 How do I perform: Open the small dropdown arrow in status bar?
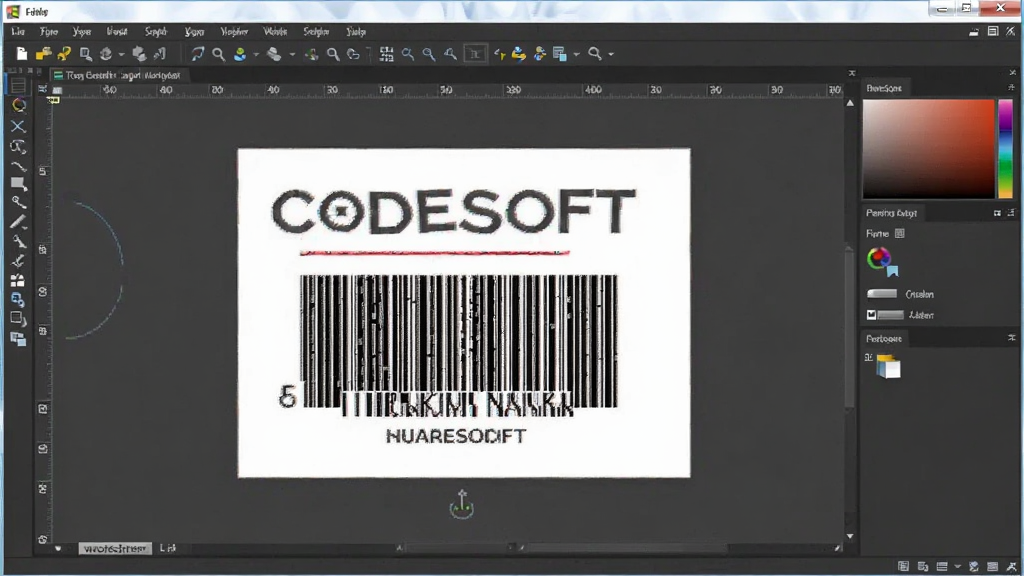coord(957,566)
